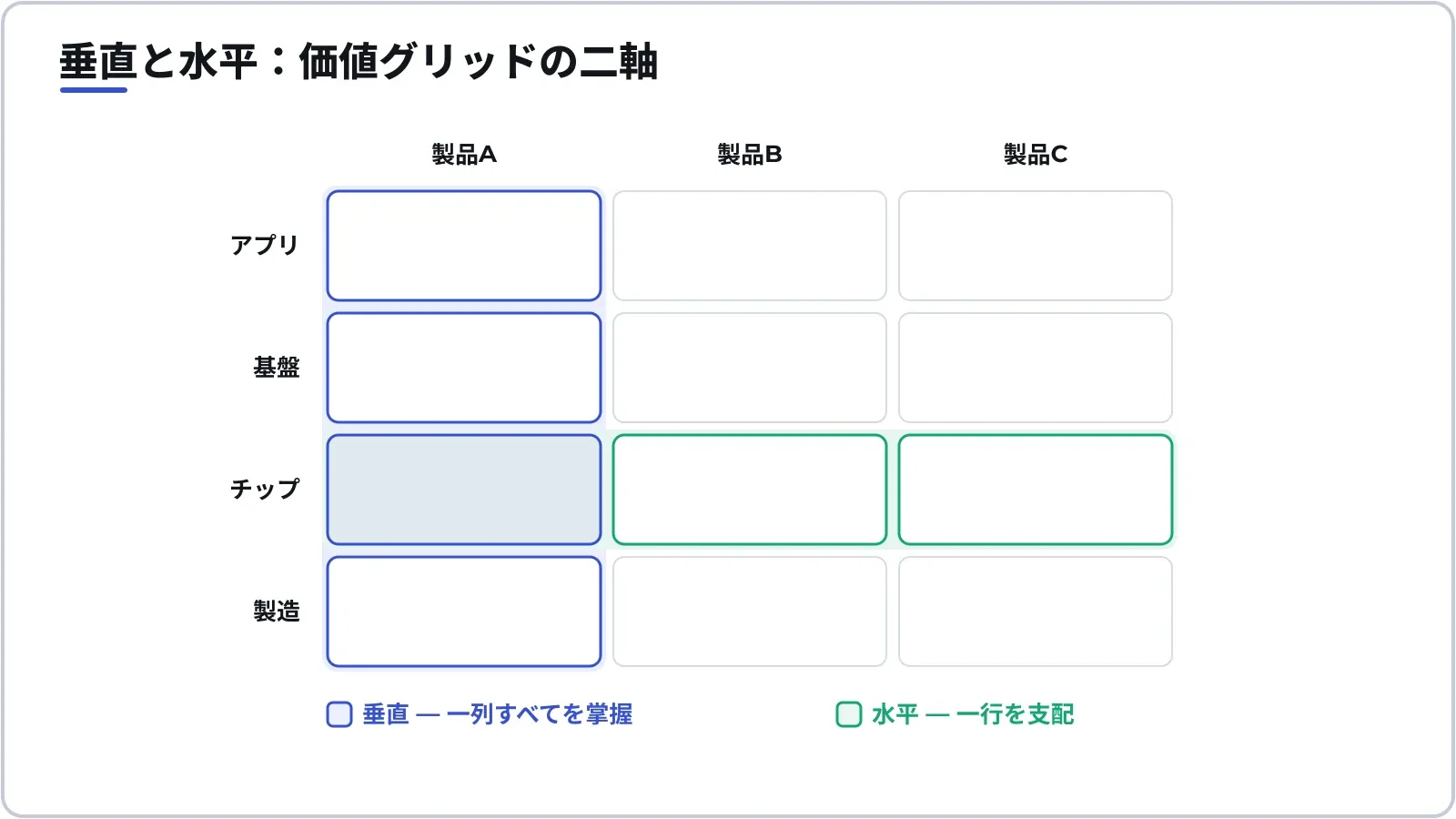Click the slide title 垂直と水平
This screenshot has width=1456, height=819.
pos(159,62)
